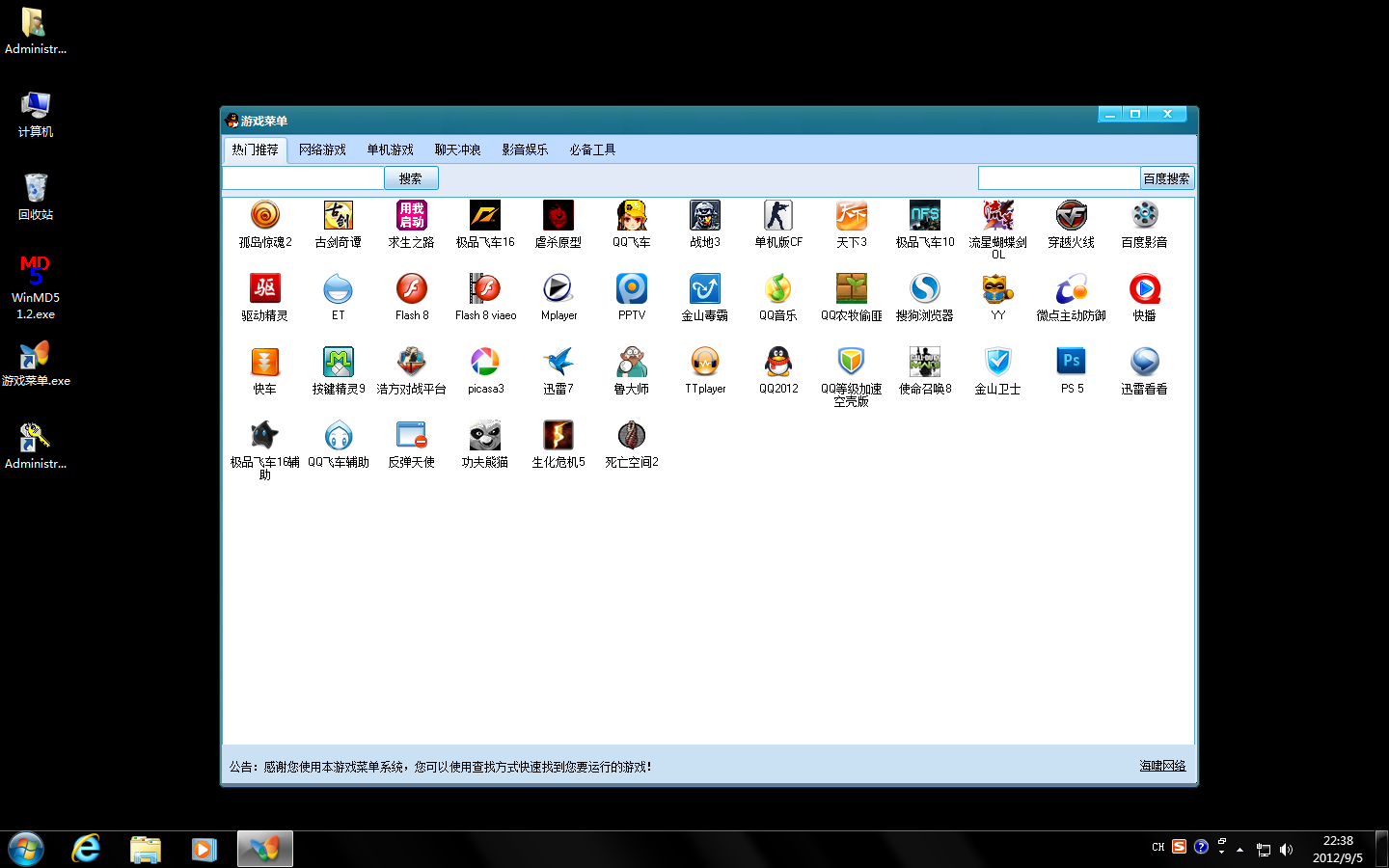Launch the QQ农牧偷匪 icon
Screen dimensions: 1389x868
(852, 288)
